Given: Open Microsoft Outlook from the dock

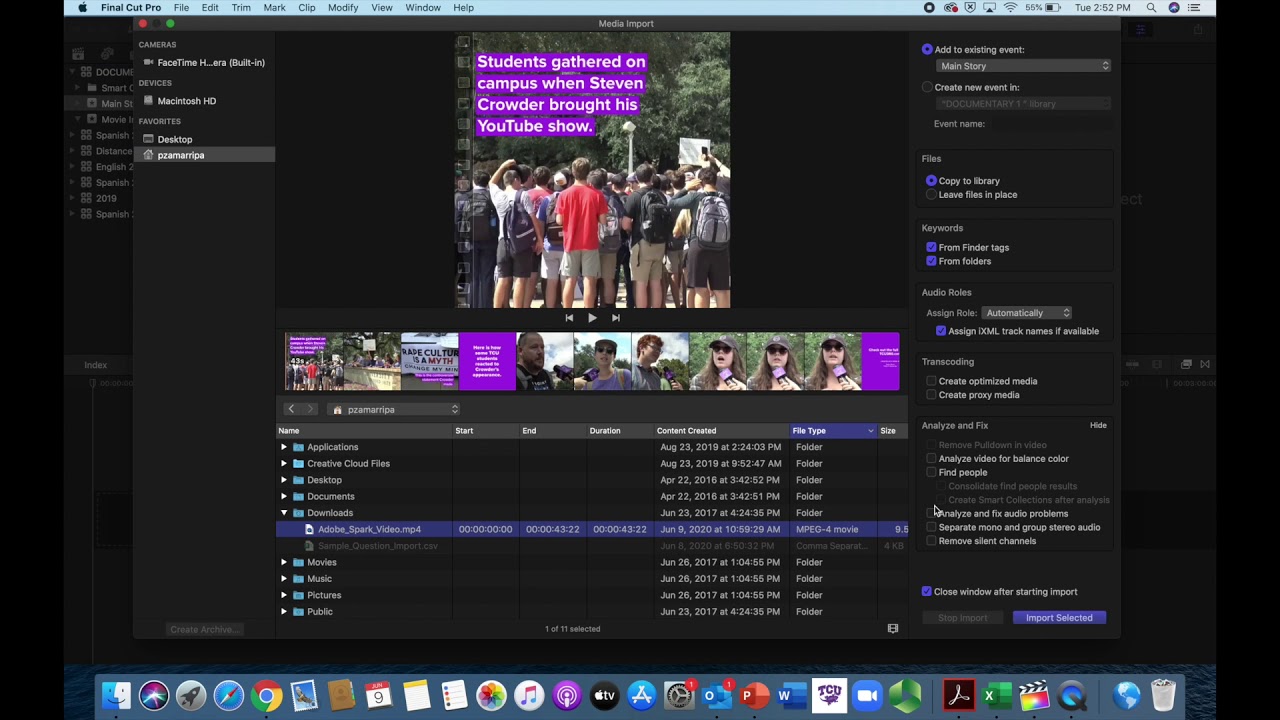Looking at the screenshot, I should [716, 696].
